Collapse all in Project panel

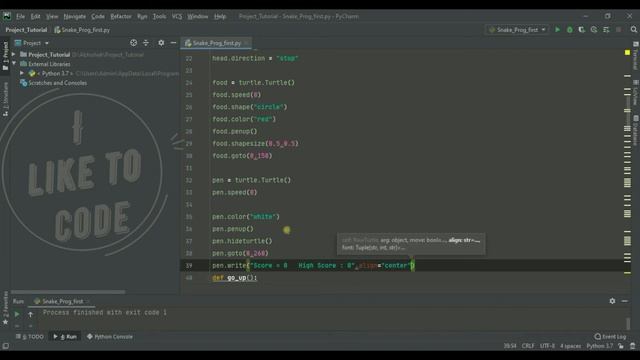[146, 43]
